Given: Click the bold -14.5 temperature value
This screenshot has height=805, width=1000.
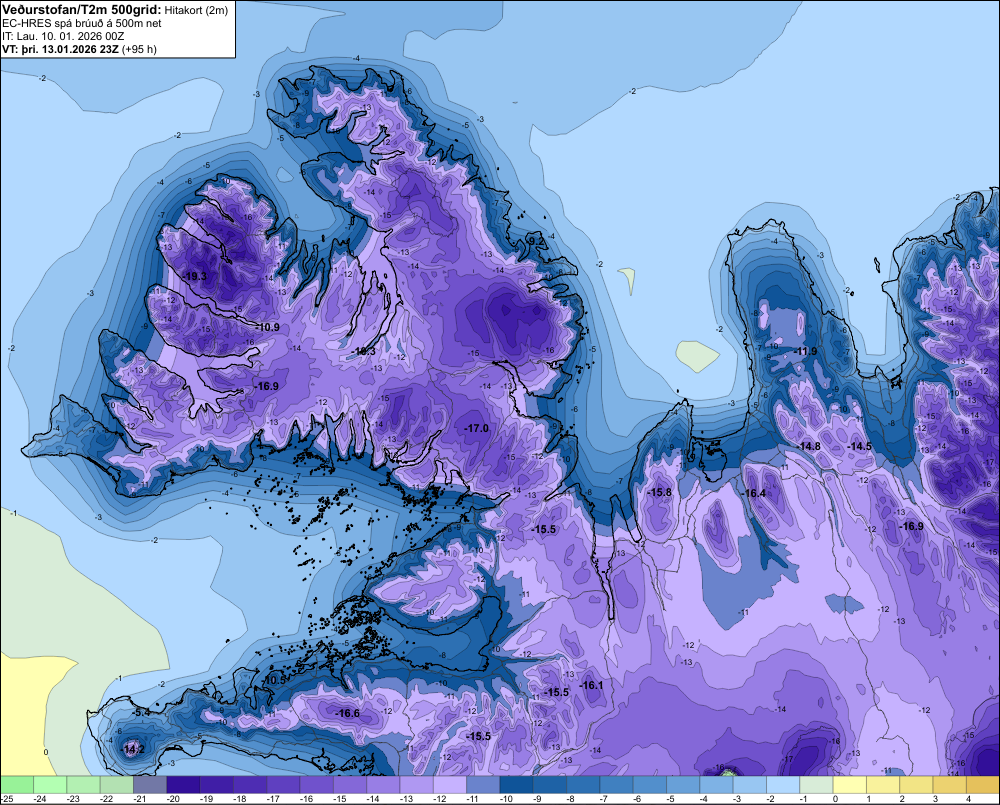Looking at the screenshot, I should pos(859,447).
